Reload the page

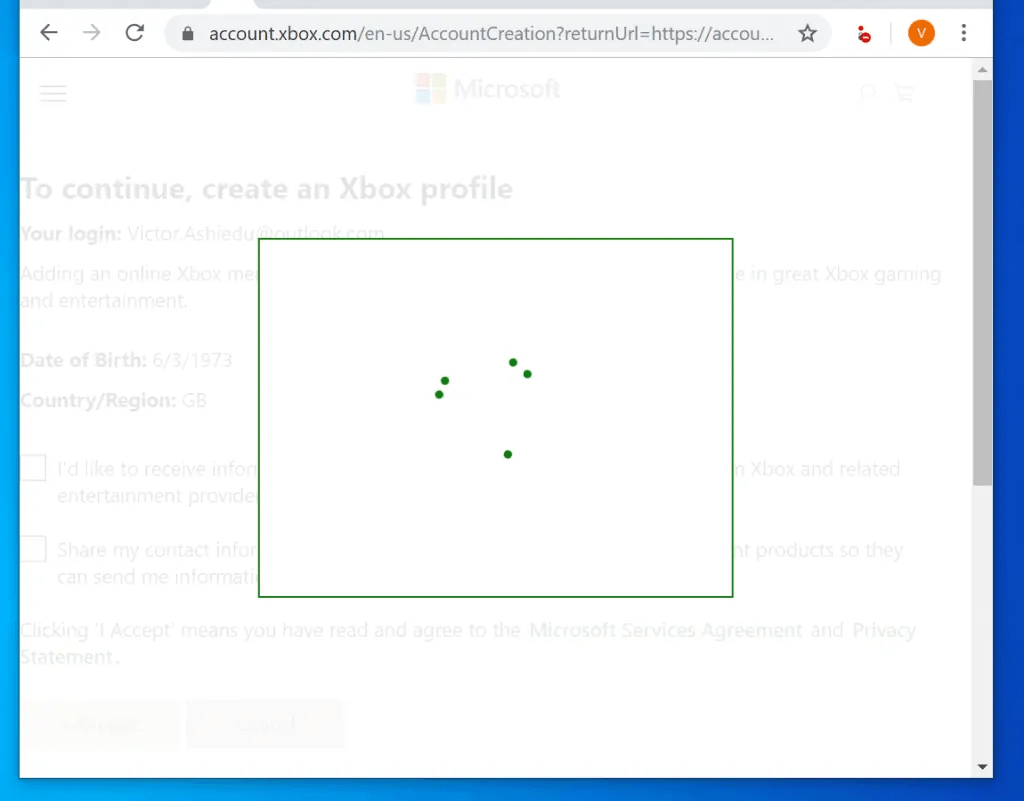point(138,32)
